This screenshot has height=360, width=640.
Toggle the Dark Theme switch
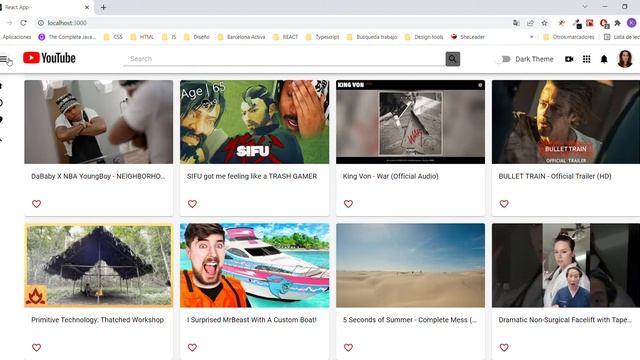pos(504,59)
